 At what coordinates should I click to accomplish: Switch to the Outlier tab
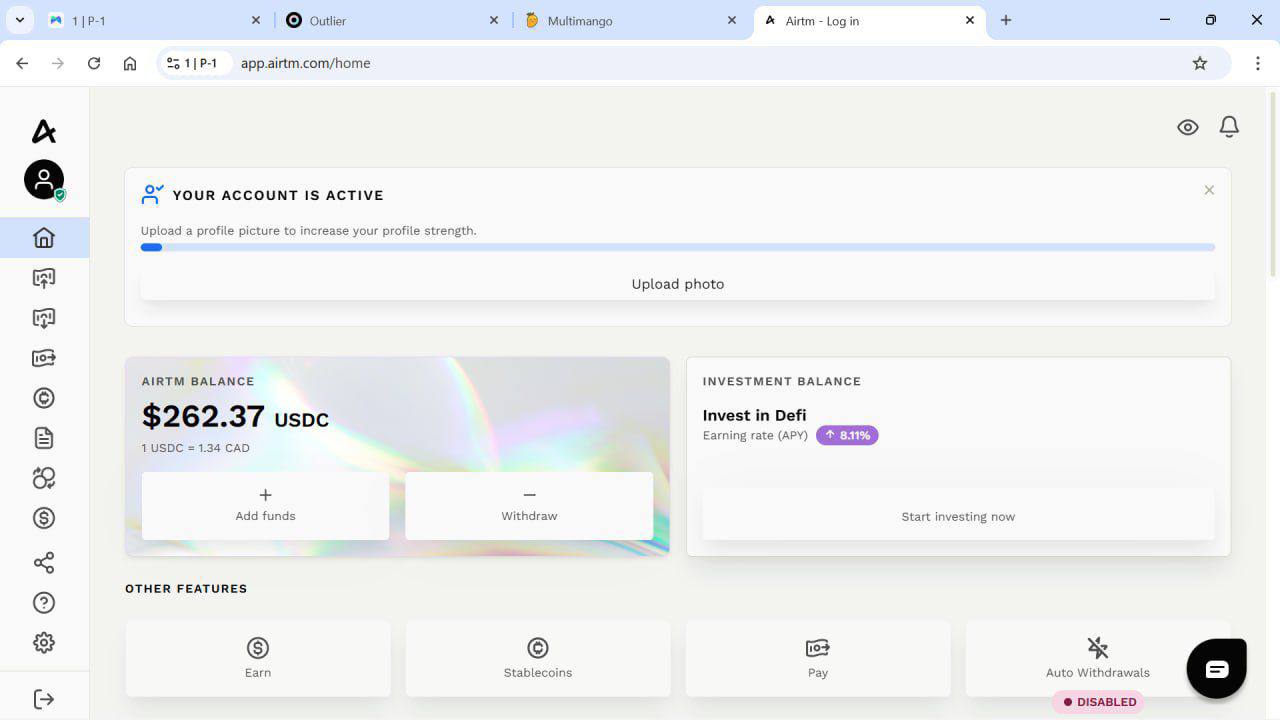tap(392, 20)
